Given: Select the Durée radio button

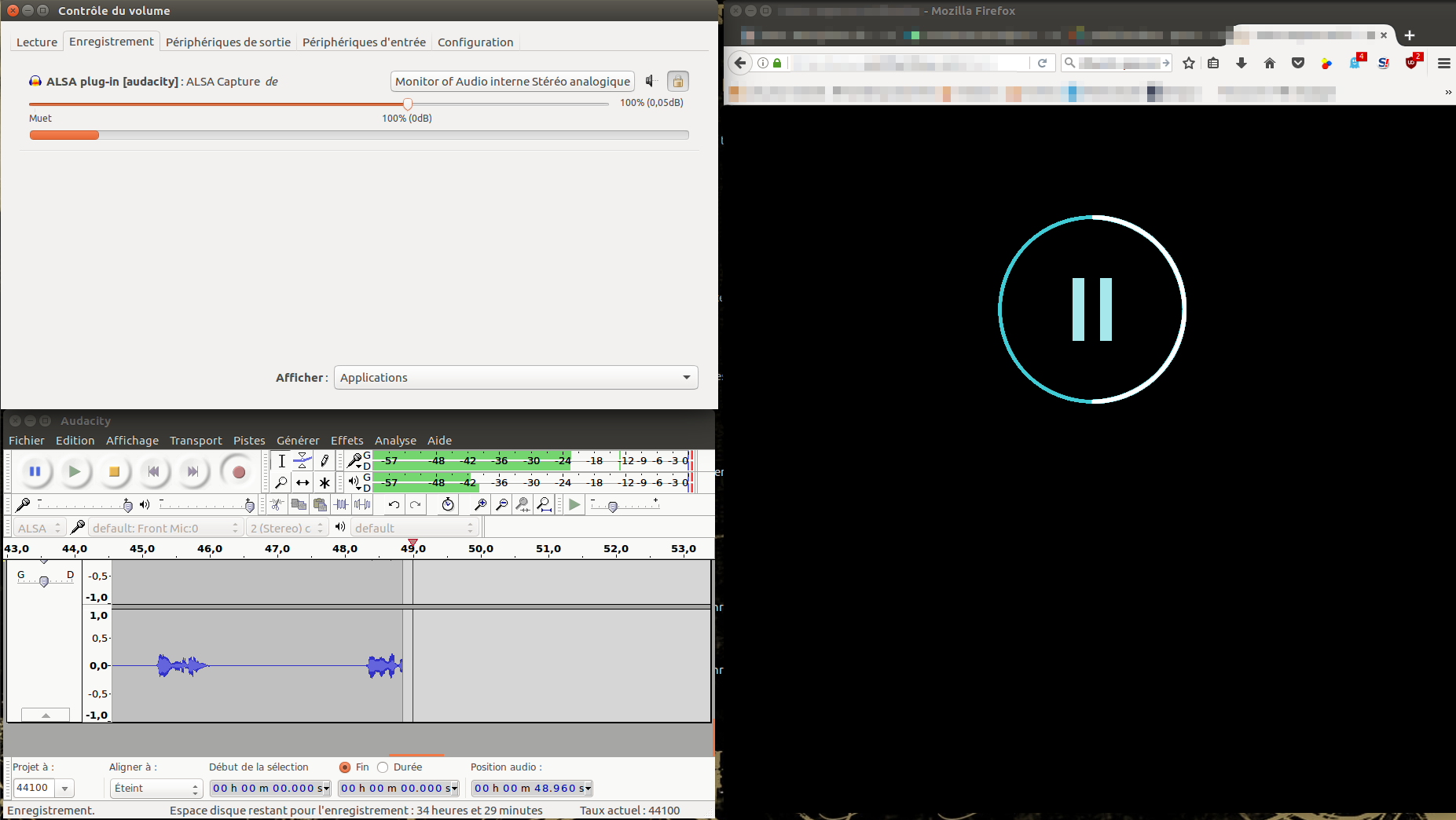Looking at the screenshot, I should [383, 767].
